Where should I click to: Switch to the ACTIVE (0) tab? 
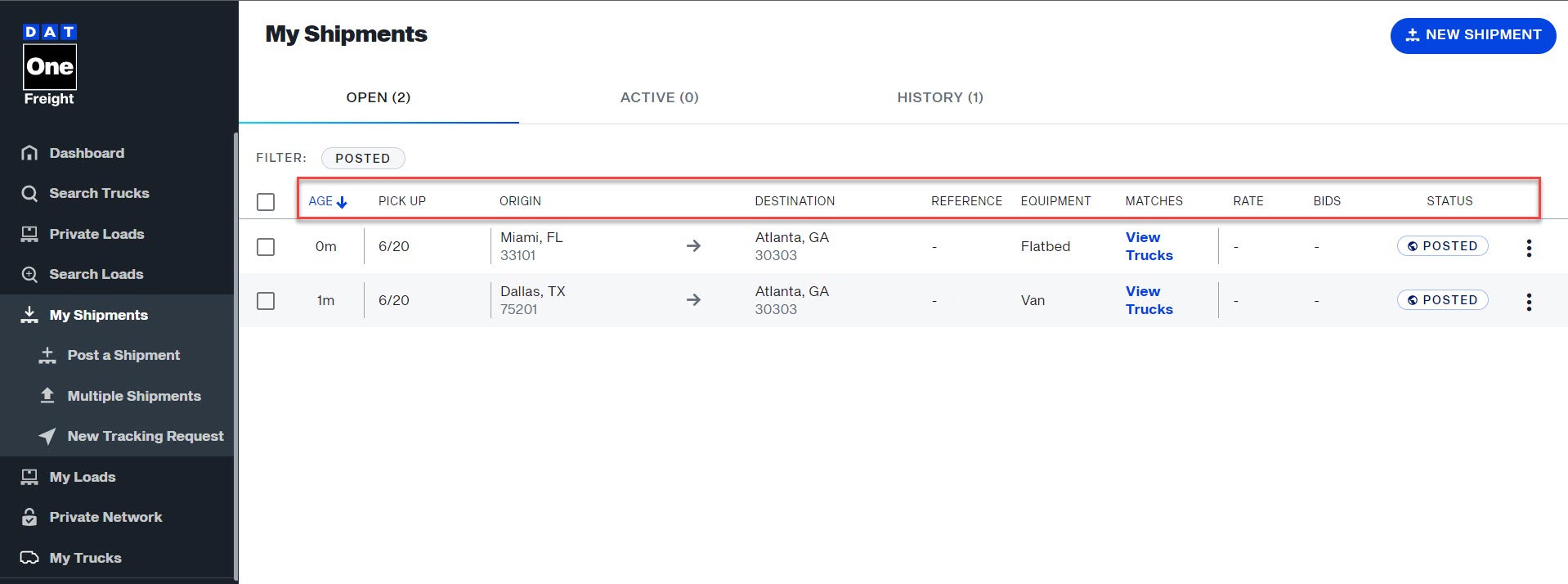[x=659, y=97]
